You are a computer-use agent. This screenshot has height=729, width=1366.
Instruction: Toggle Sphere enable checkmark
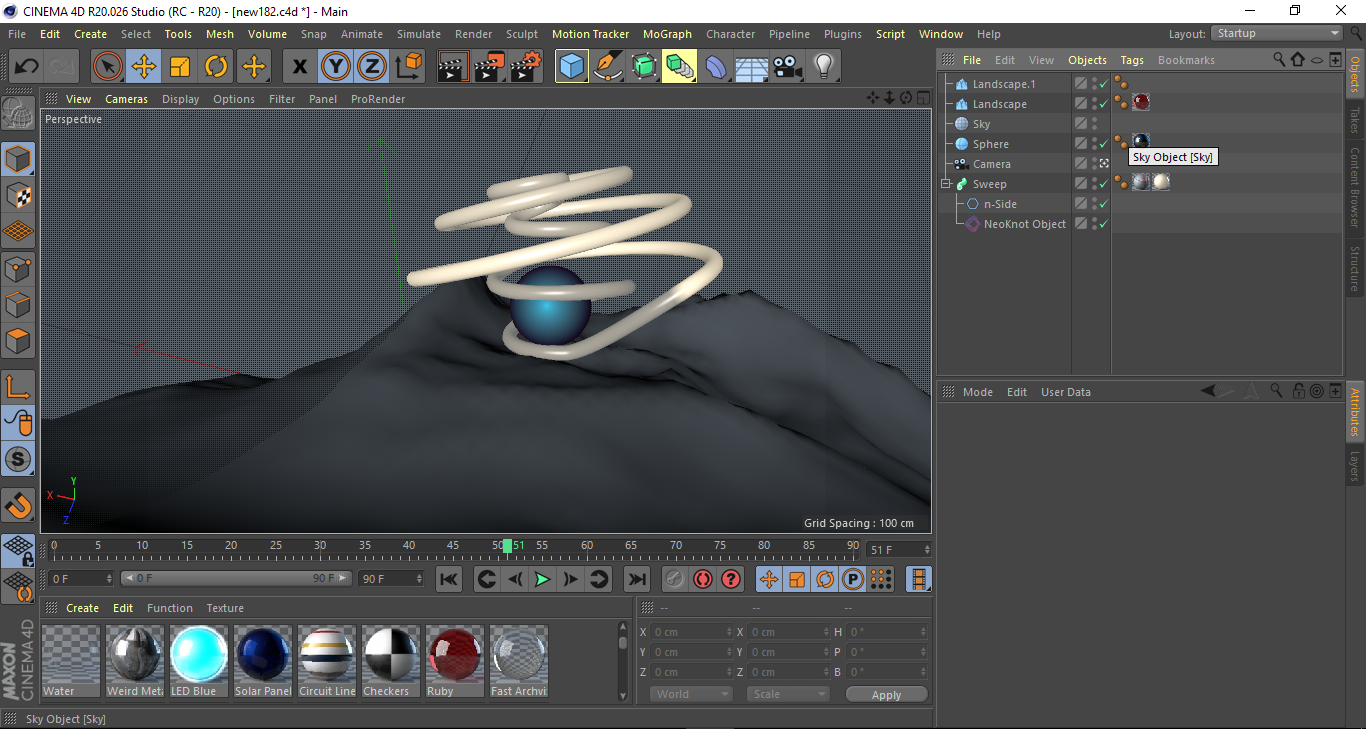tap(1104, 144)
